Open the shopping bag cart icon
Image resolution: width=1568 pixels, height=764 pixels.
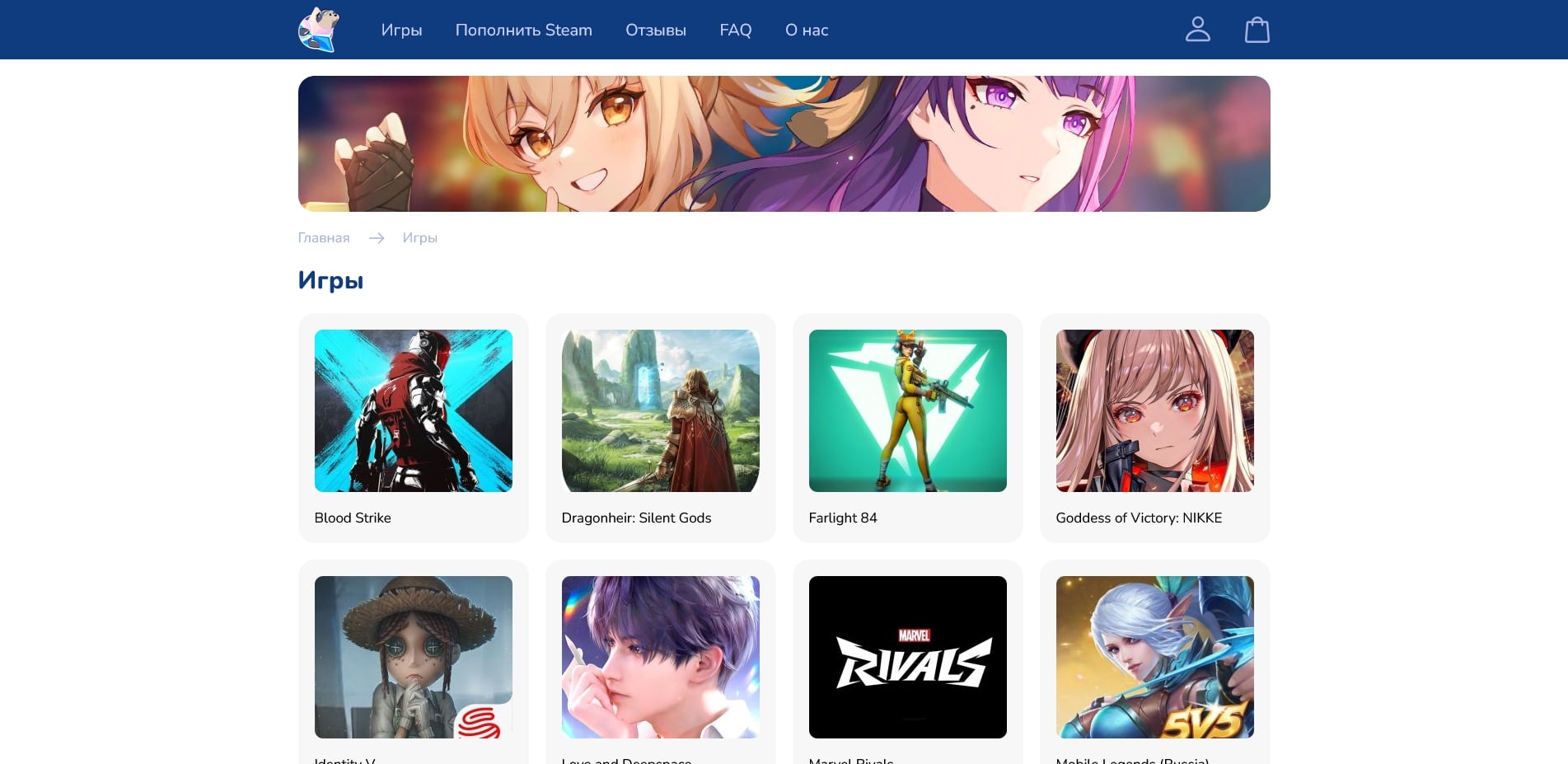pos(1257,30)
